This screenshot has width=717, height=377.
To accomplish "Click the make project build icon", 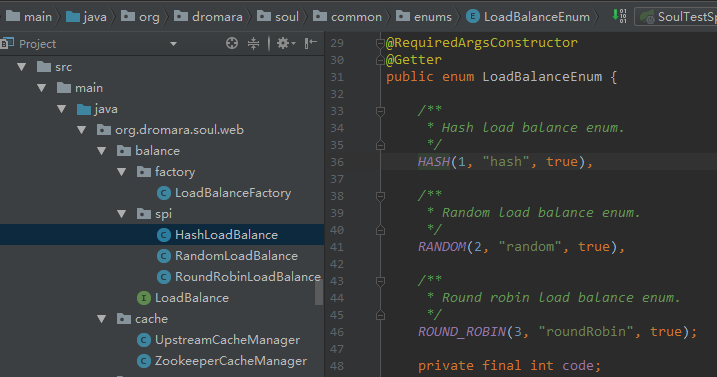I will click(620, 16).
